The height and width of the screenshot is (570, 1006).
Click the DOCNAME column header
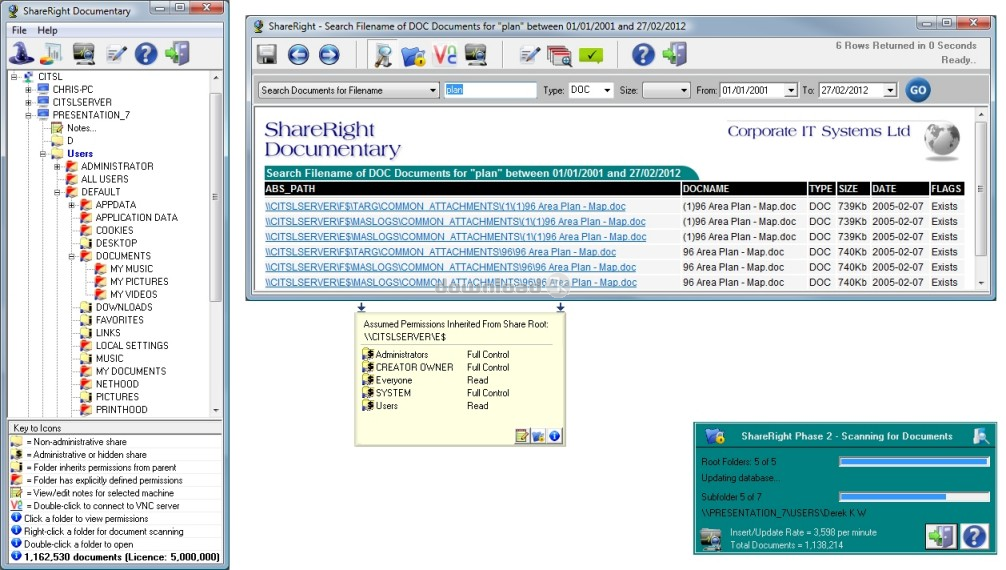744,189
